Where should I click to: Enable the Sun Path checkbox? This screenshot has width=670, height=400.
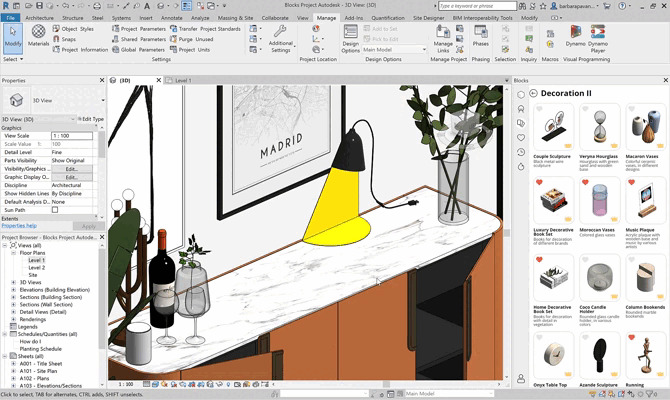56,210
